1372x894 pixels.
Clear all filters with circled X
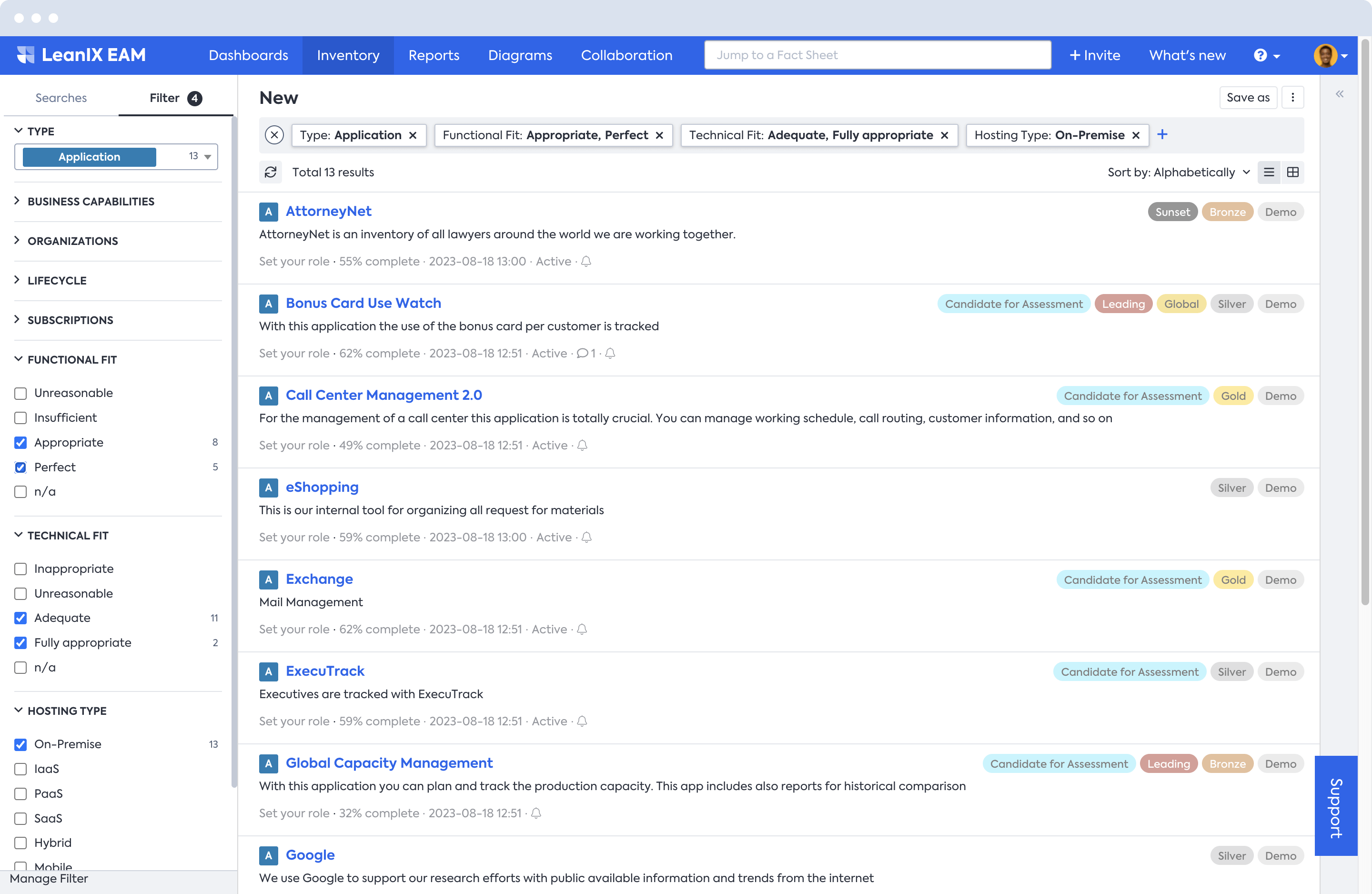[x=274, y=135]
